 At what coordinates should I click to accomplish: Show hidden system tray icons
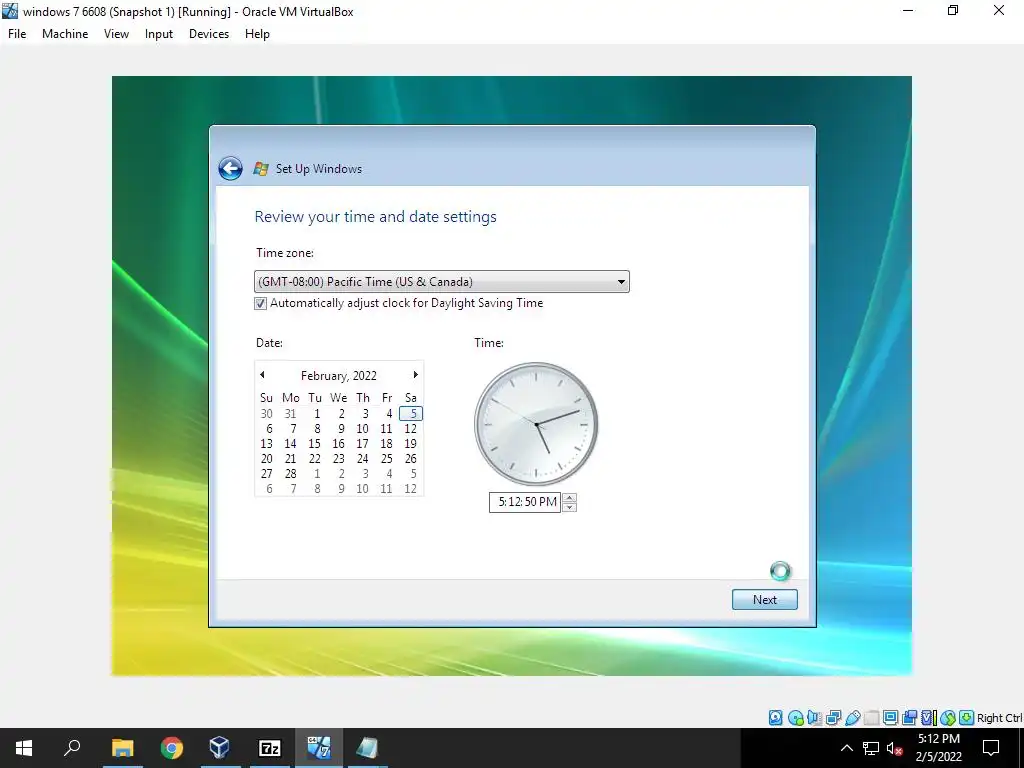pos(846,748)
